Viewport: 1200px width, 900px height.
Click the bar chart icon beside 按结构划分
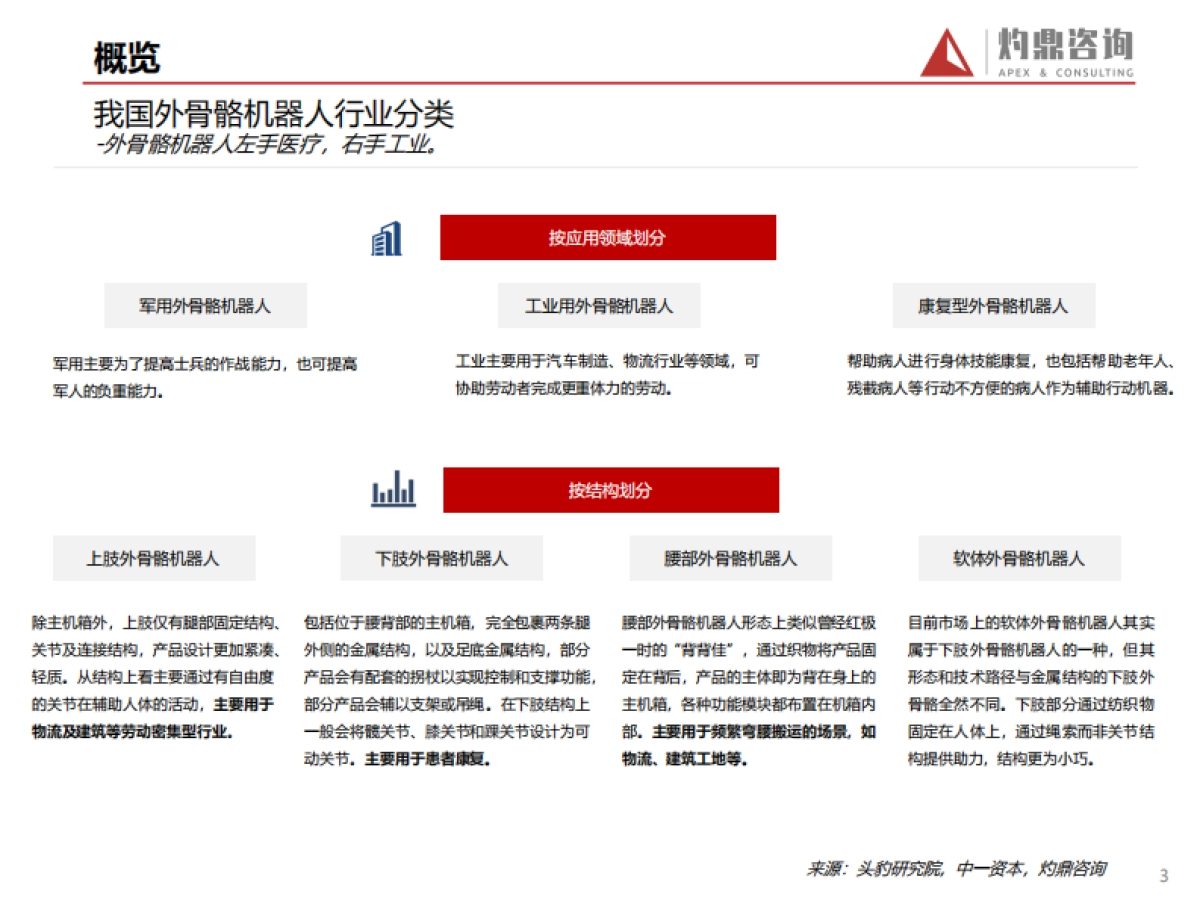click(x=392, y=489)
